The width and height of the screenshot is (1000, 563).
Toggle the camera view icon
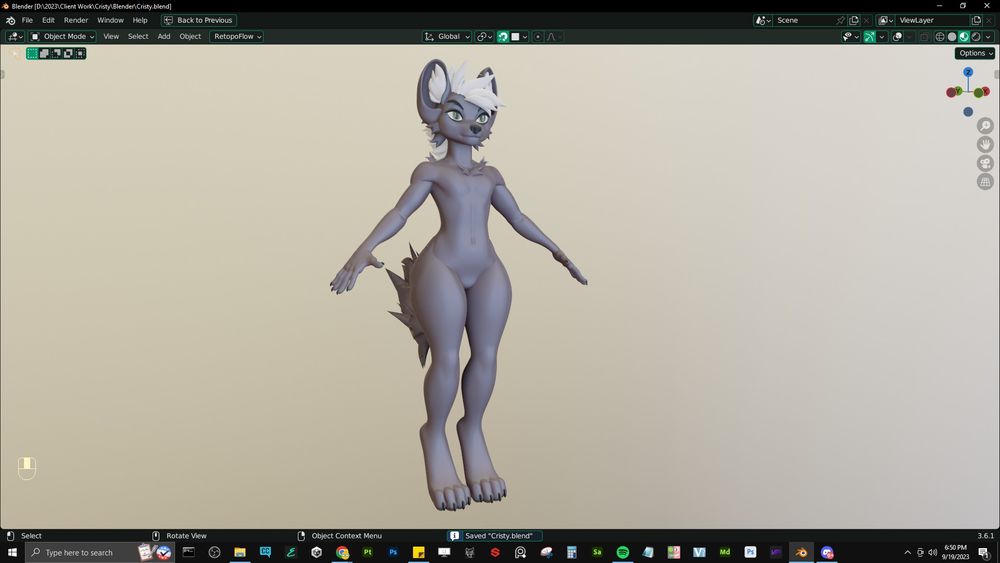(x=985, y=163)
